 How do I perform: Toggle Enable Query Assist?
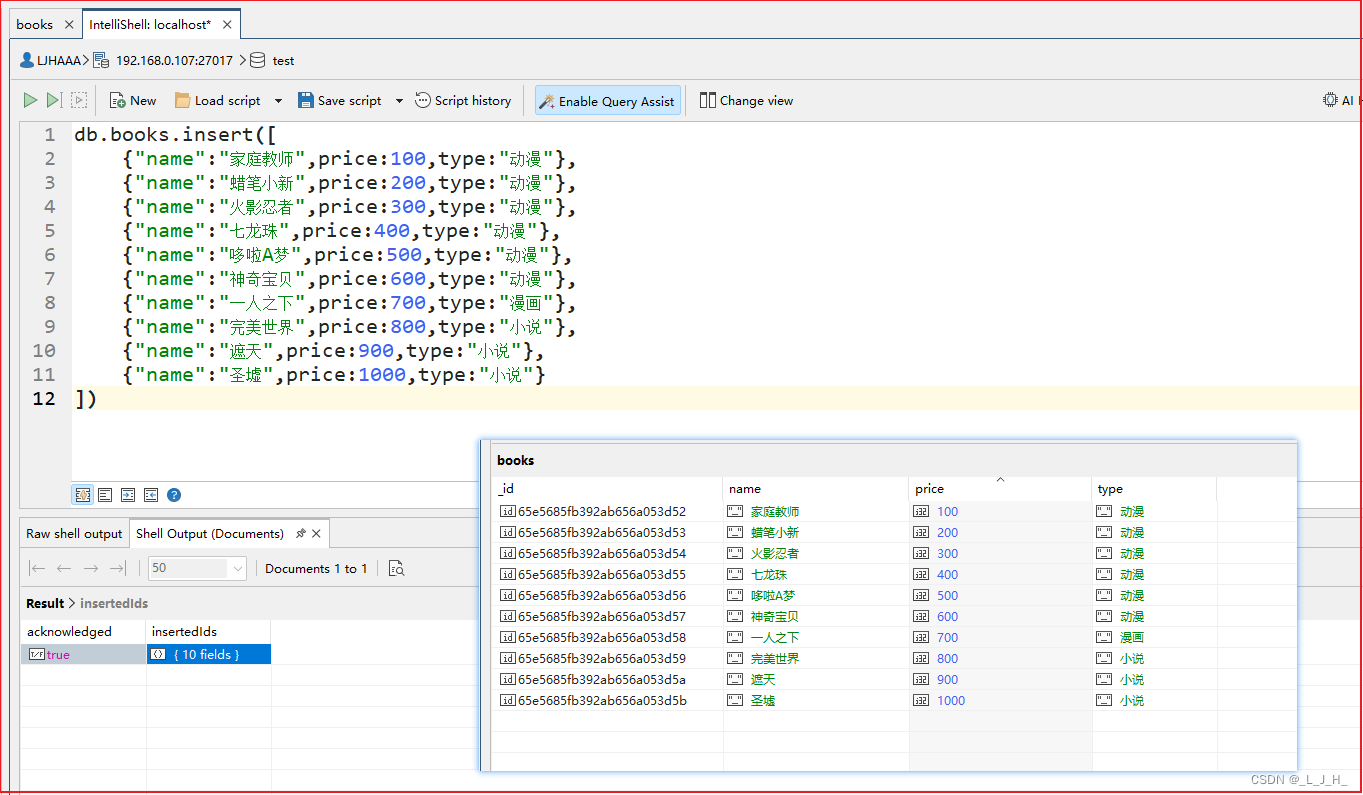click(x=608, y=100)
